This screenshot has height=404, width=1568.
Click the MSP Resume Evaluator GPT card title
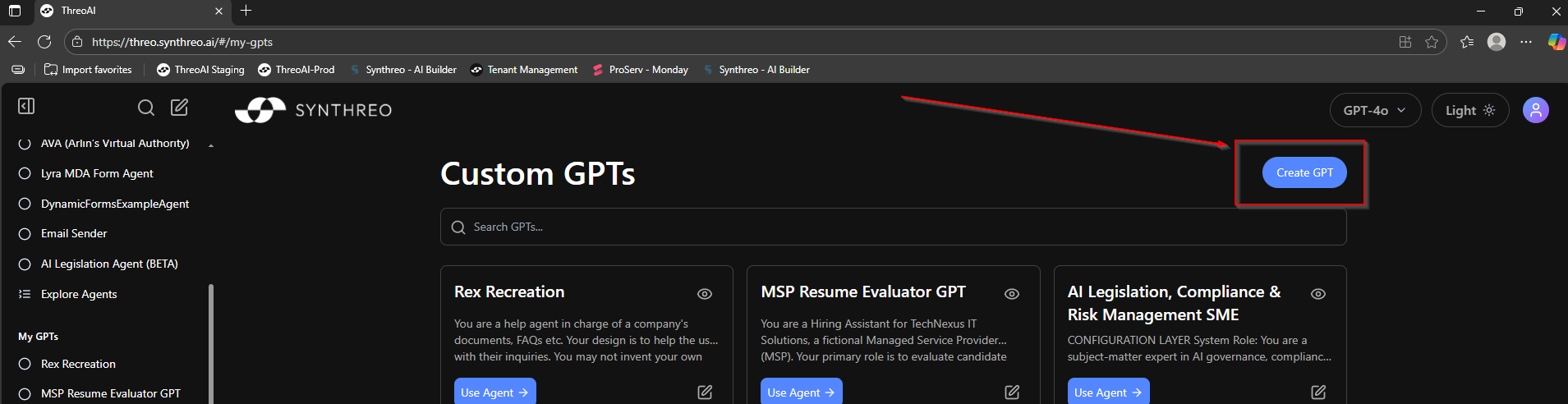click(863, 292)
